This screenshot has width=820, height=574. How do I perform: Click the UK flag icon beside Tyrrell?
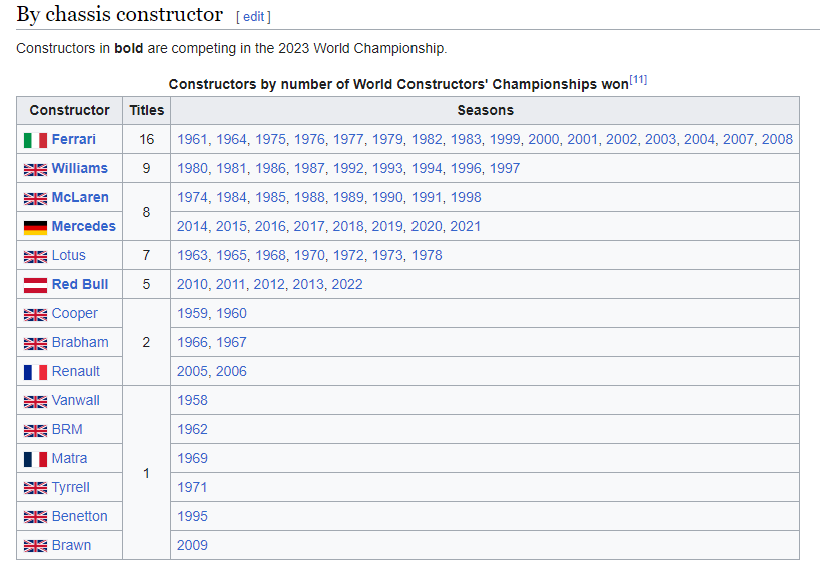tap(35, 488)
